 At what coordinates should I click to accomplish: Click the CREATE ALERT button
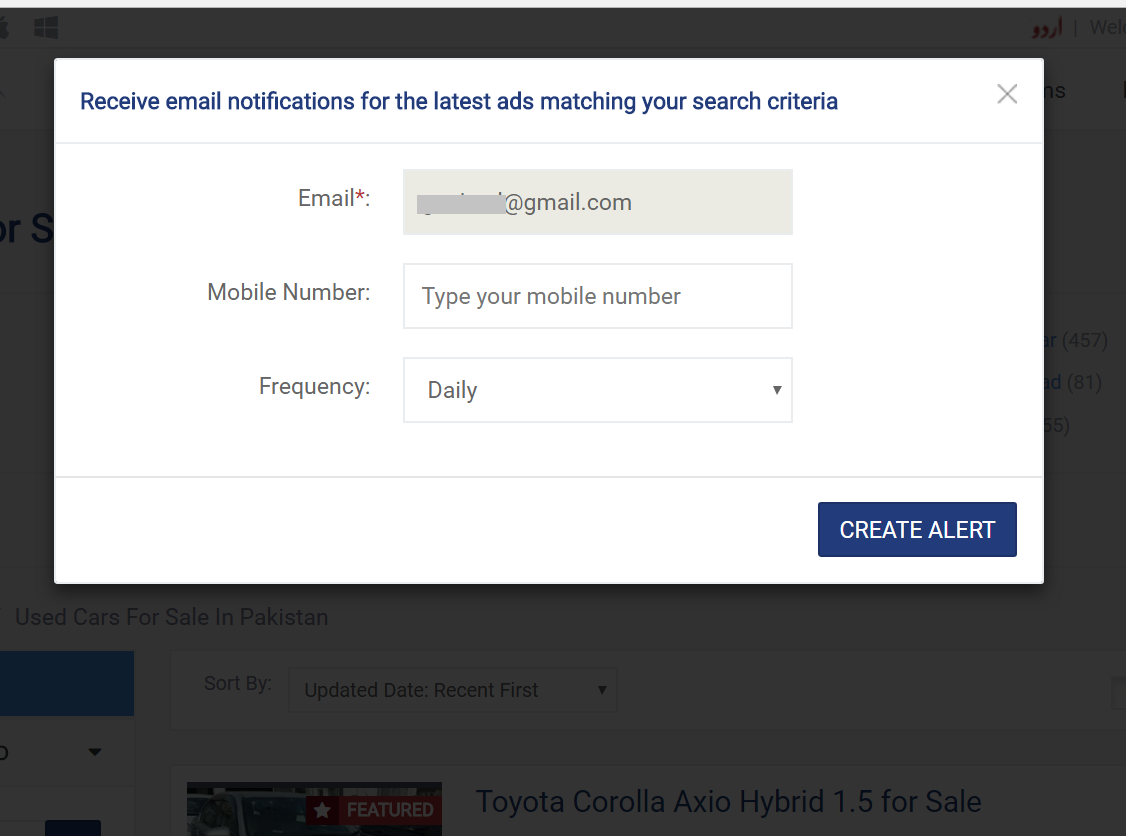[x=917, y=529]
